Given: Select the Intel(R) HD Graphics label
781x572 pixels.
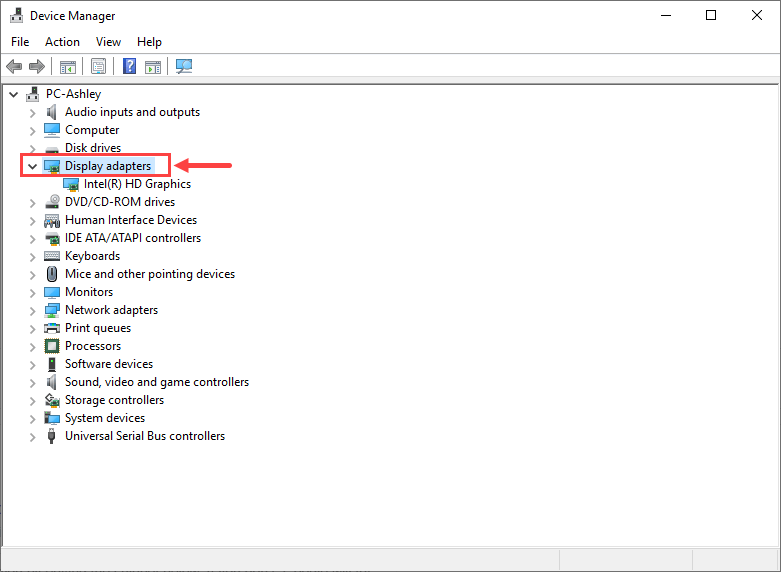Looking at the screenshot, I should (x=137, y=184).
